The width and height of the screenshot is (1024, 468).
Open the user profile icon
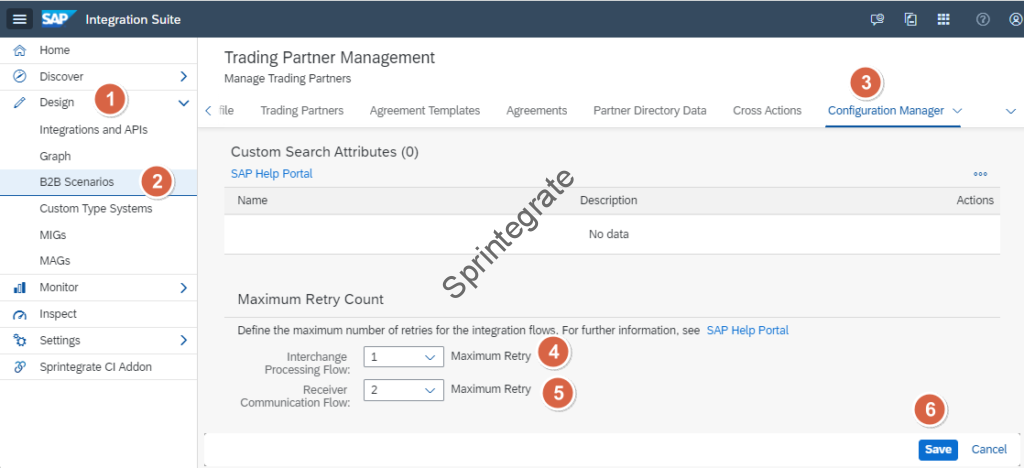coord(1014,19)
